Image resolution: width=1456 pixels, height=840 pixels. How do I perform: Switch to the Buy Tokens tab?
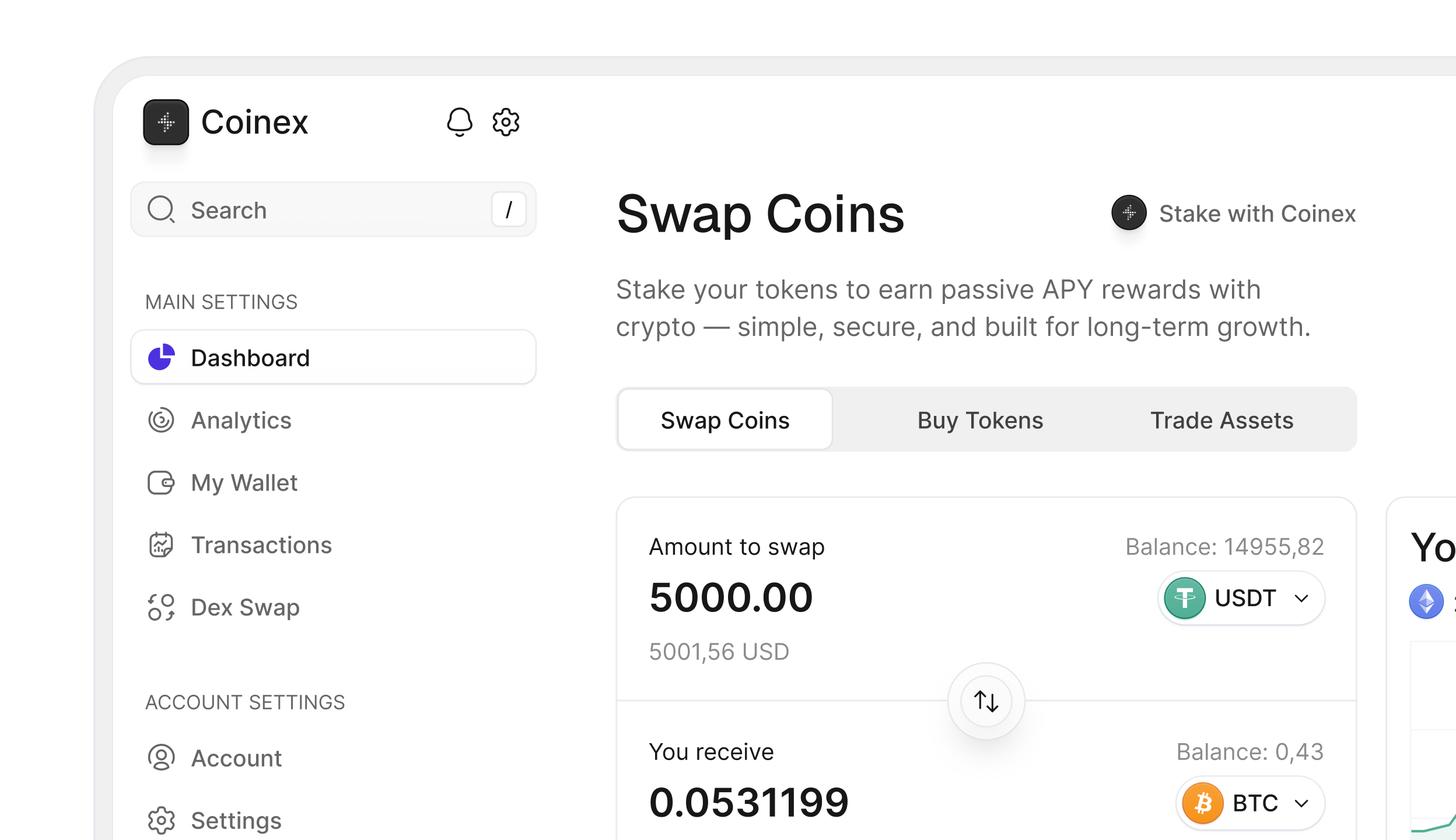(x=980, y=420)
